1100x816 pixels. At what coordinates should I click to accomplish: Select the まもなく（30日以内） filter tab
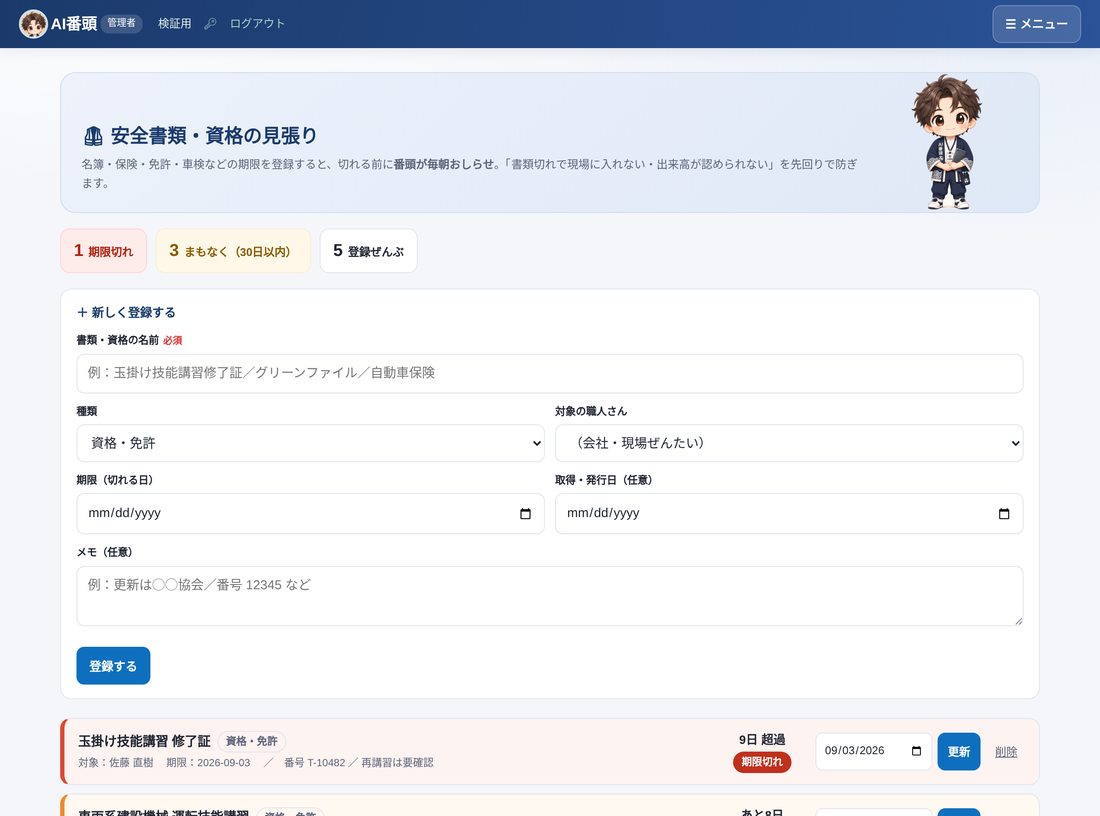[x=233, y=251]
